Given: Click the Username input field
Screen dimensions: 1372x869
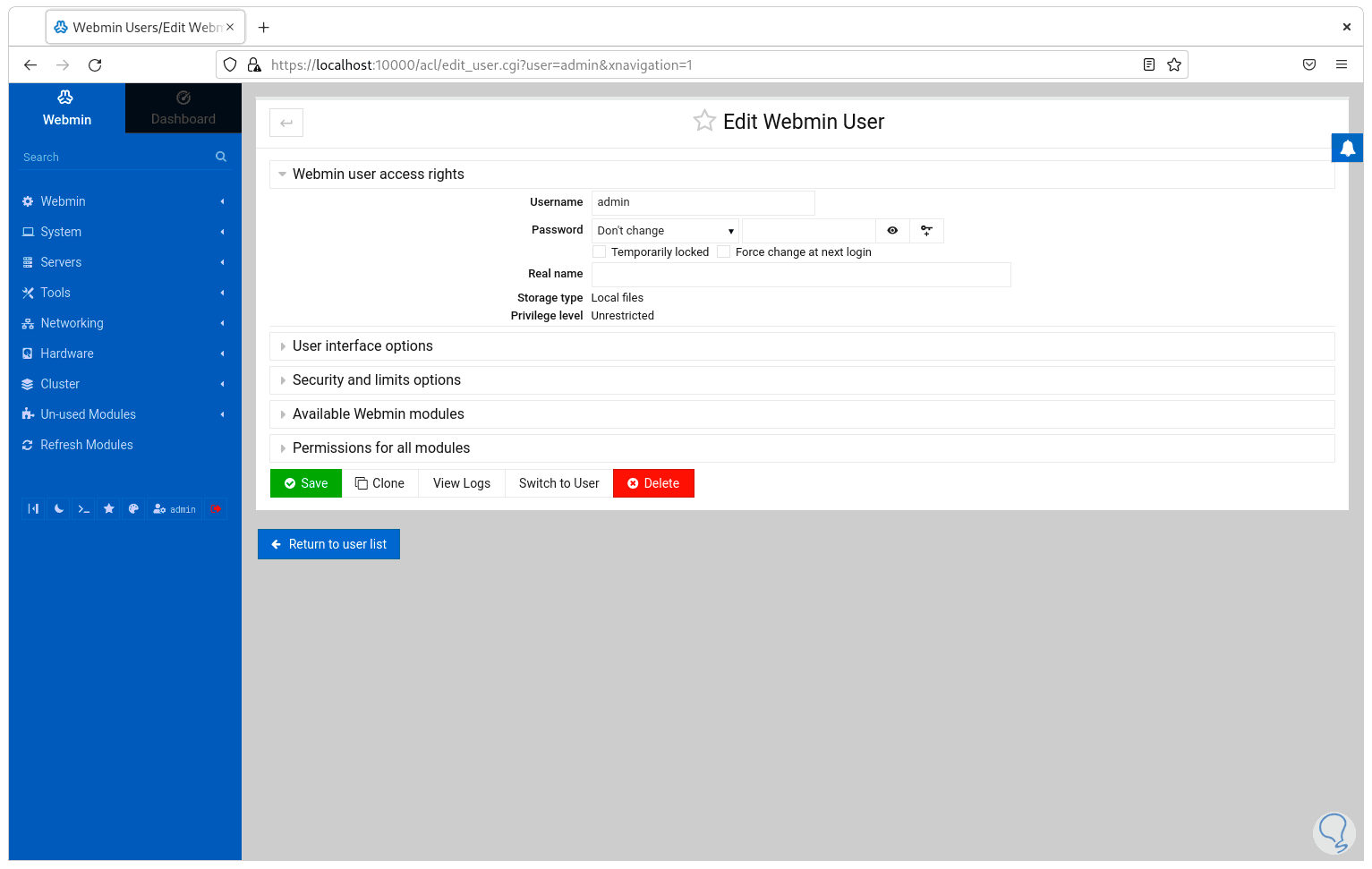Looking at the screenshot, I should coord(703,202).
